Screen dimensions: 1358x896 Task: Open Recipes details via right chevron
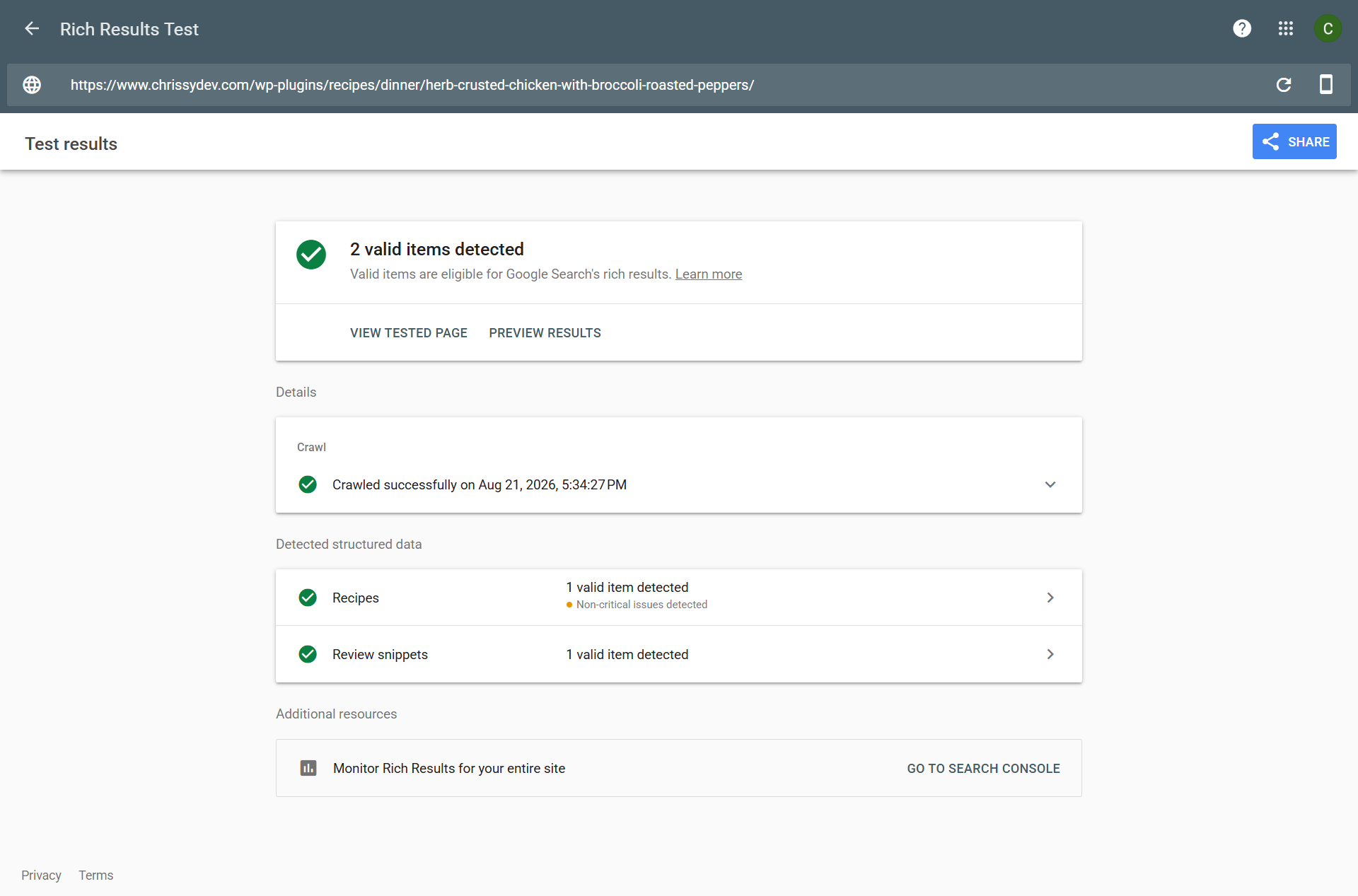coord(1050,598)
